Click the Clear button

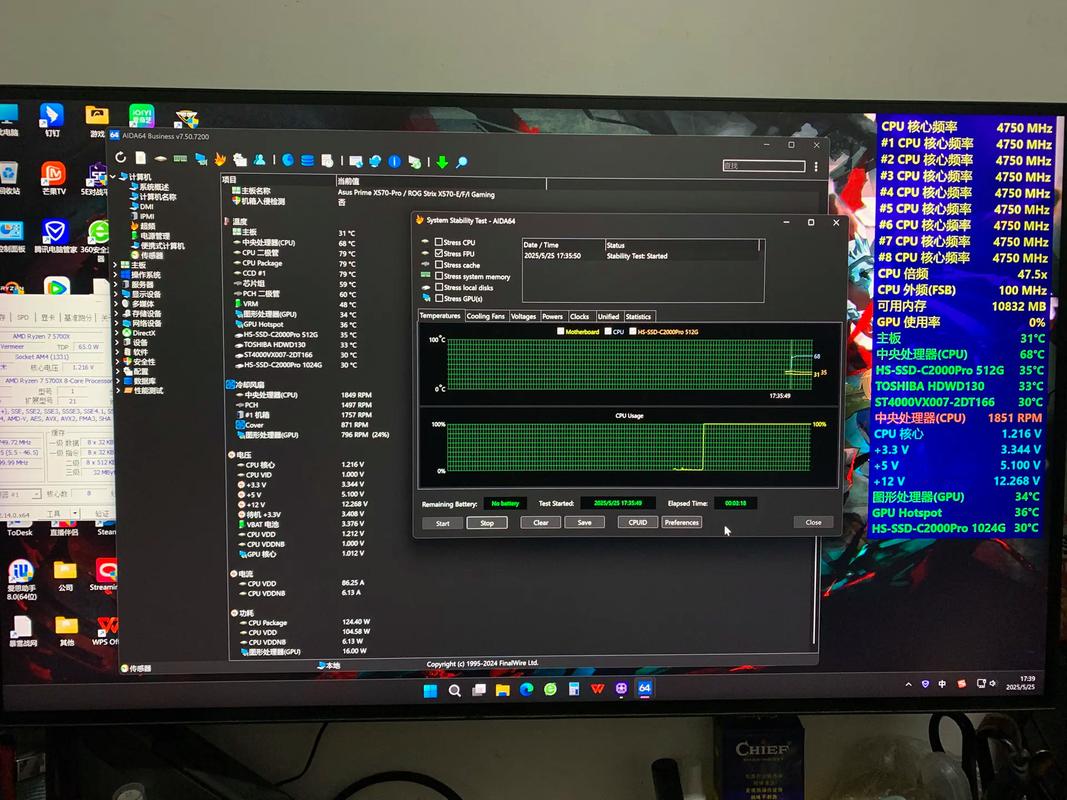(x=541, y=522)
